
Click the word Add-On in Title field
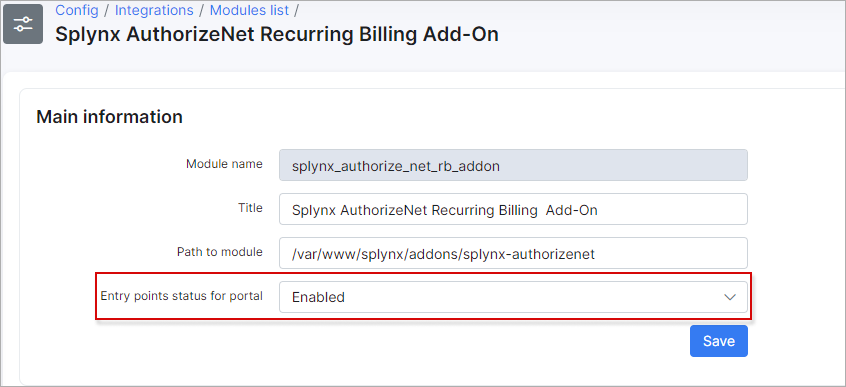(x=572, y=210)
